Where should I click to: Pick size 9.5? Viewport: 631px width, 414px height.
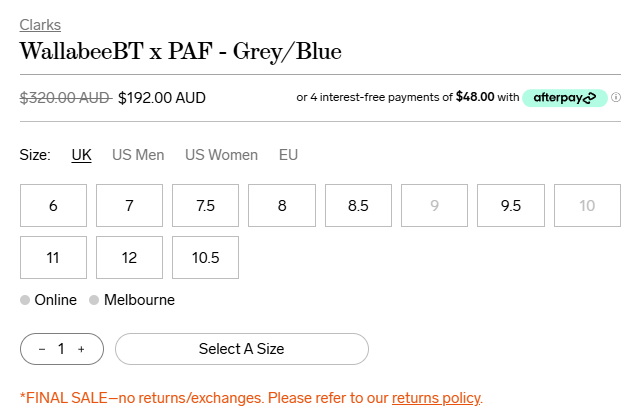[x=511, y=206]
